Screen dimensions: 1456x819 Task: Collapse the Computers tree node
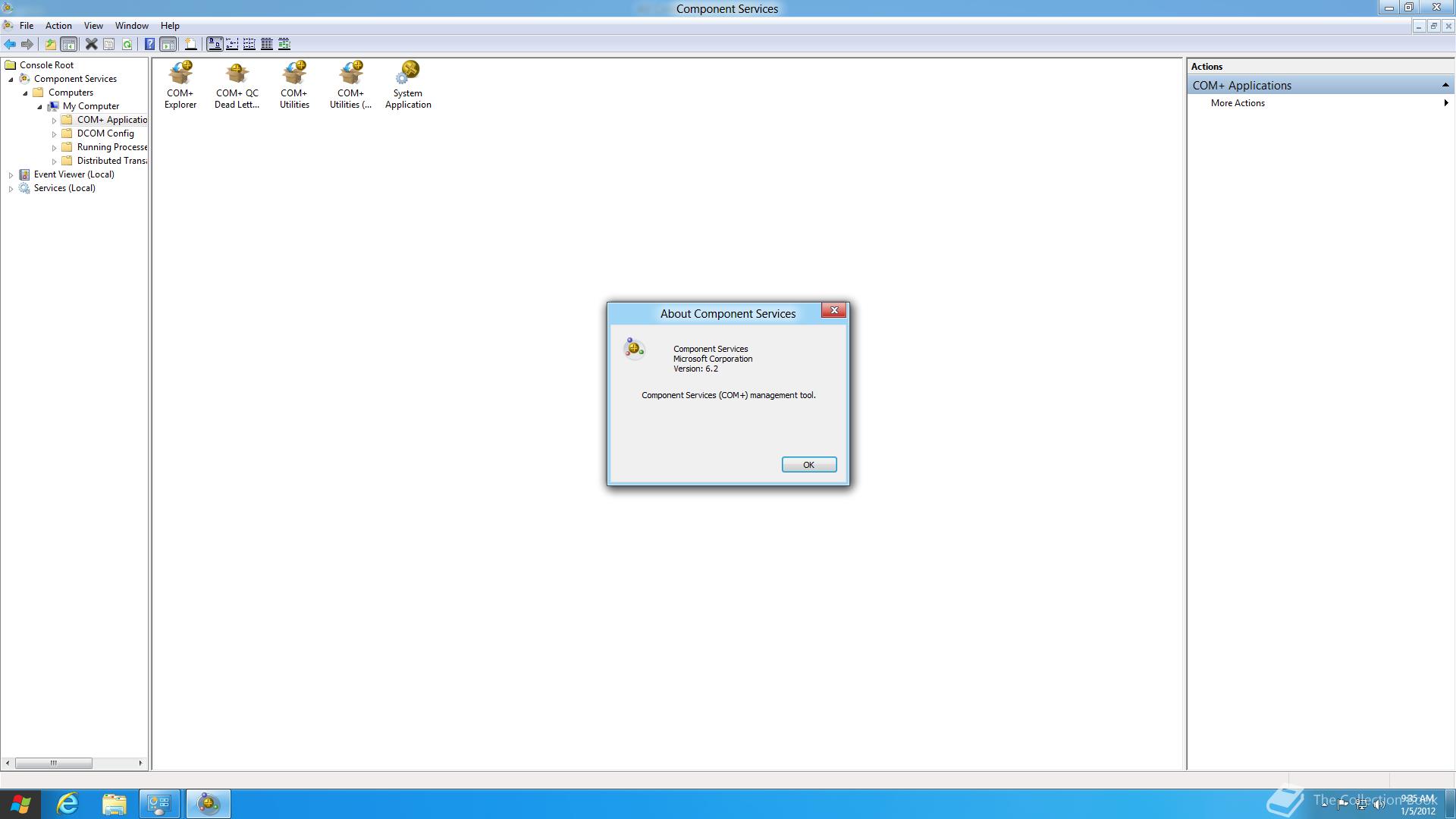coord(26,93)
